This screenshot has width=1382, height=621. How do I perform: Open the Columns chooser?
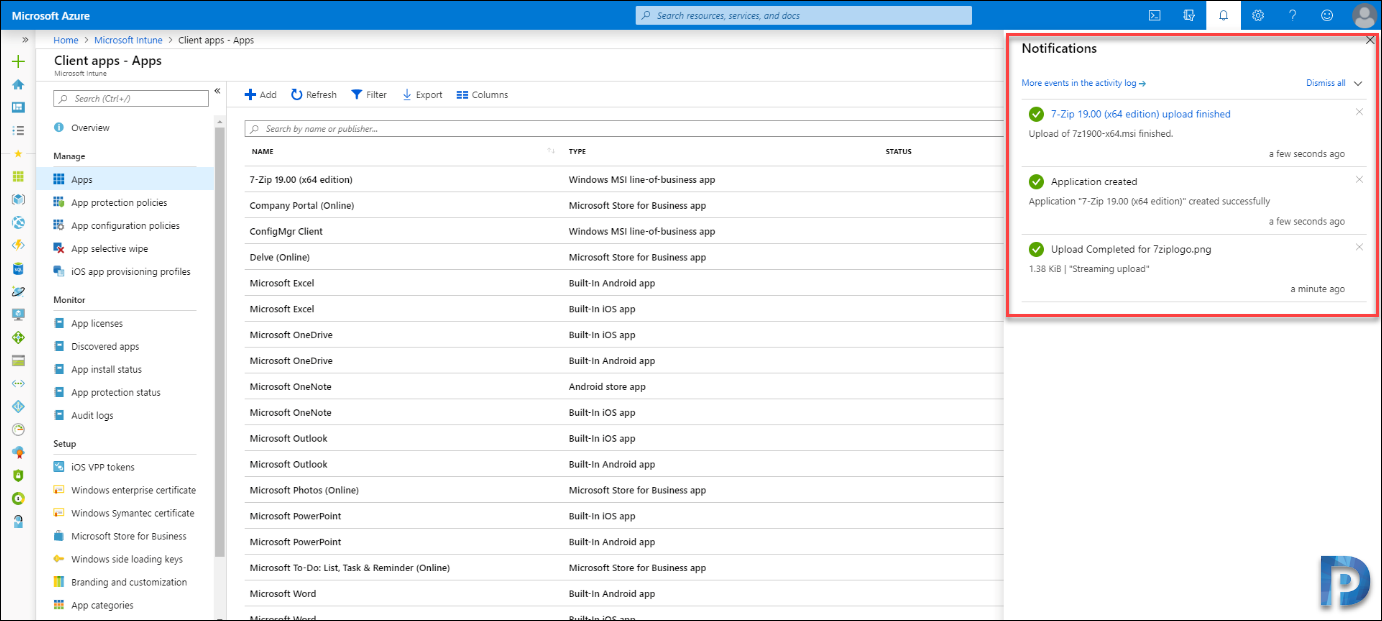coord(482,95)
